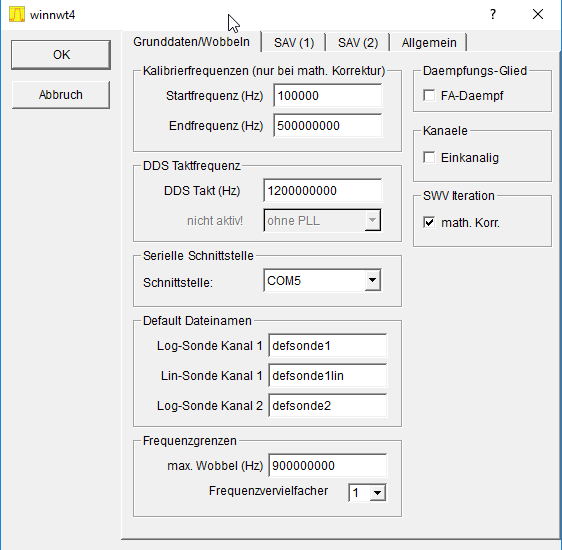Edit the Lin-Sonde Kanal 1 filename field
562x550 pixels.
pyautogui.click(x=328, y=376)
